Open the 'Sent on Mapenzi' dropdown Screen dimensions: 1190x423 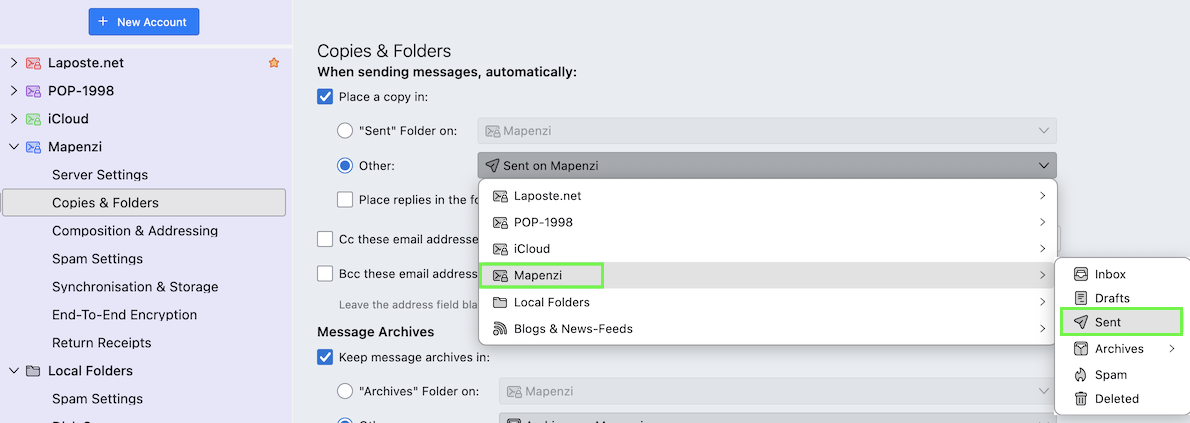[x=766, y=165]
